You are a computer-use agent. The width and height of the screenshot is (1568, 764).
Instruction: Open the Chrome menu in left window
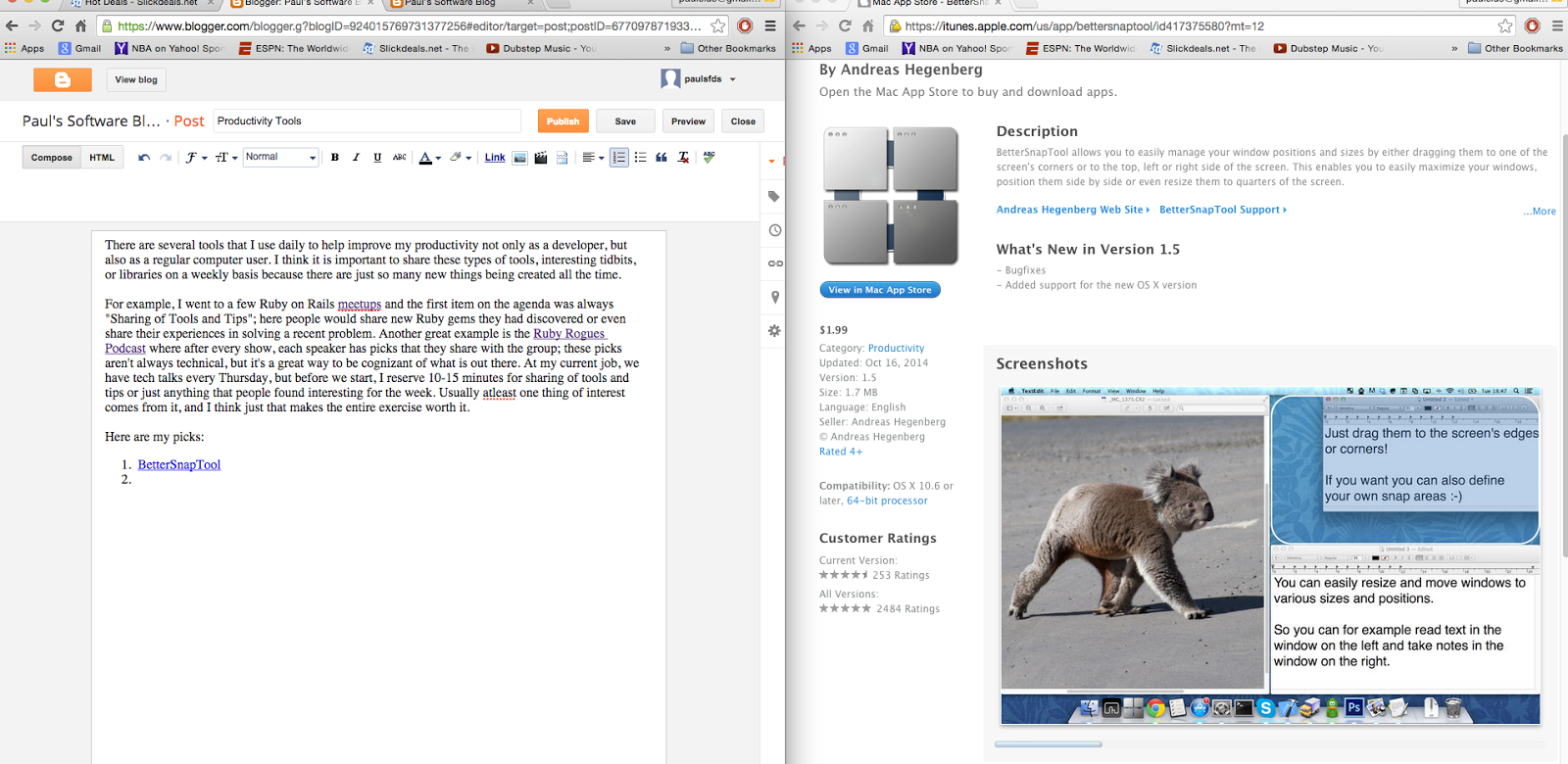point(770,26)
